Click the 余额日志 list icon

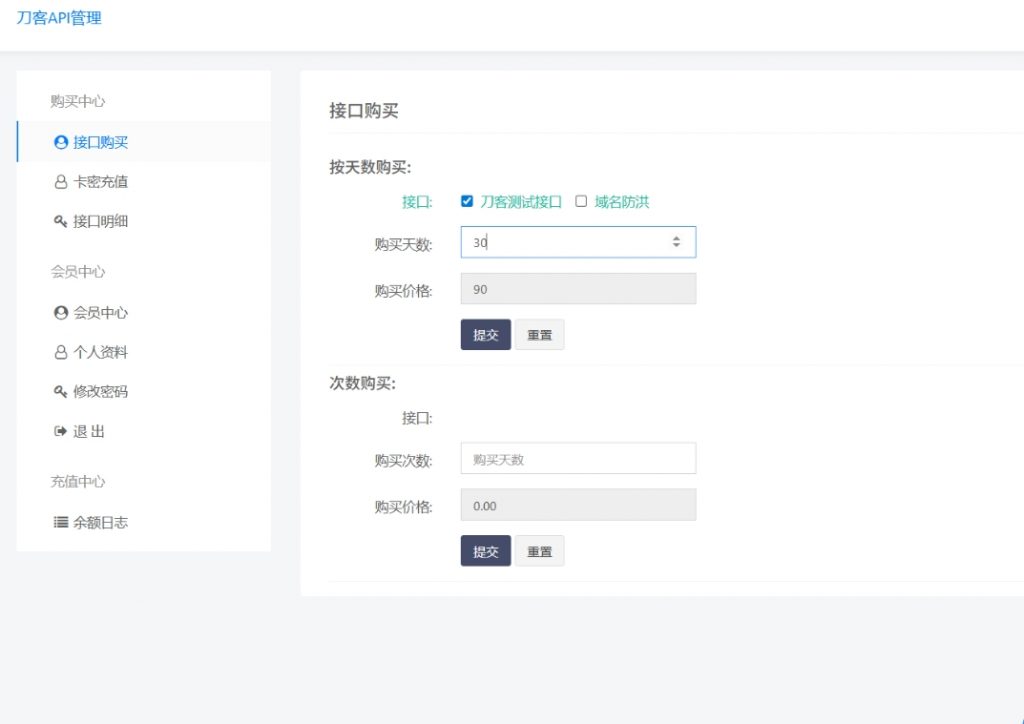coord(61,522)
